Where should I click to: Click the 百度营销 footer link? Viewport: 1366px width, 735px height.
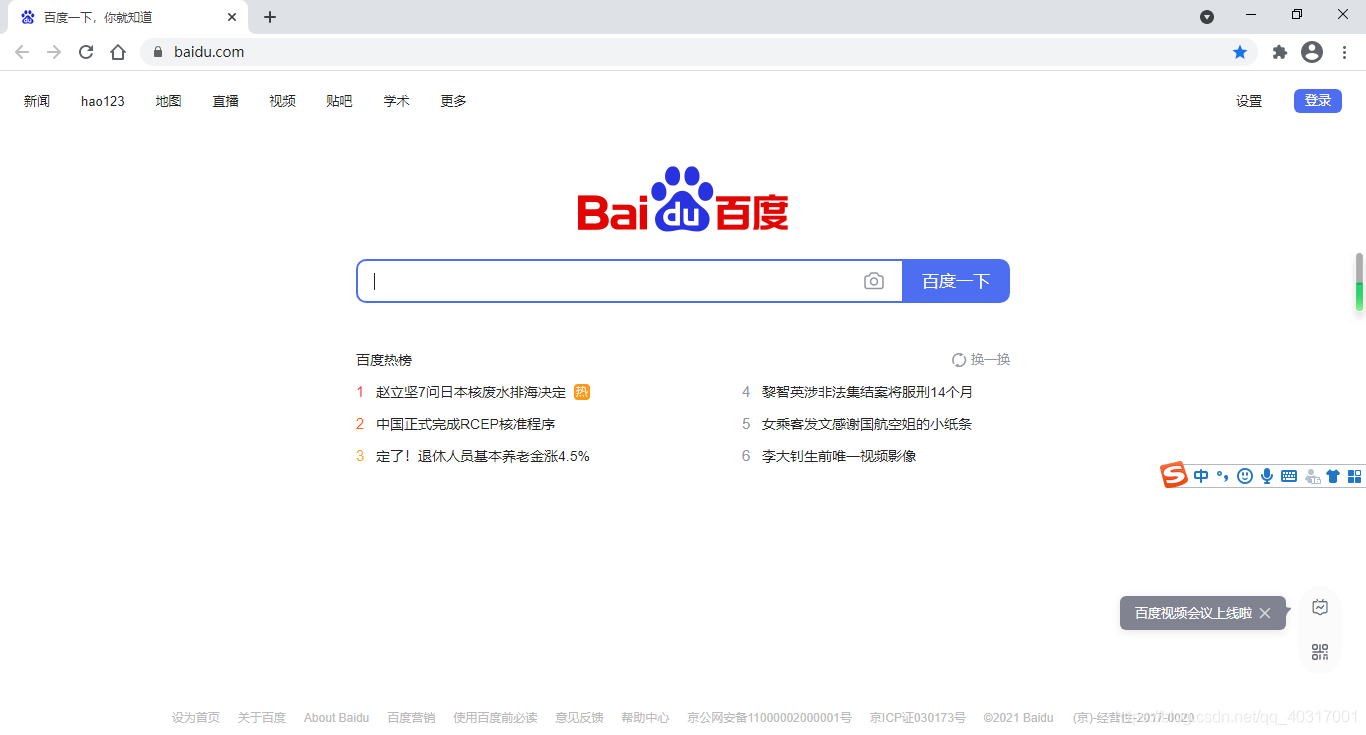point(411,718)
